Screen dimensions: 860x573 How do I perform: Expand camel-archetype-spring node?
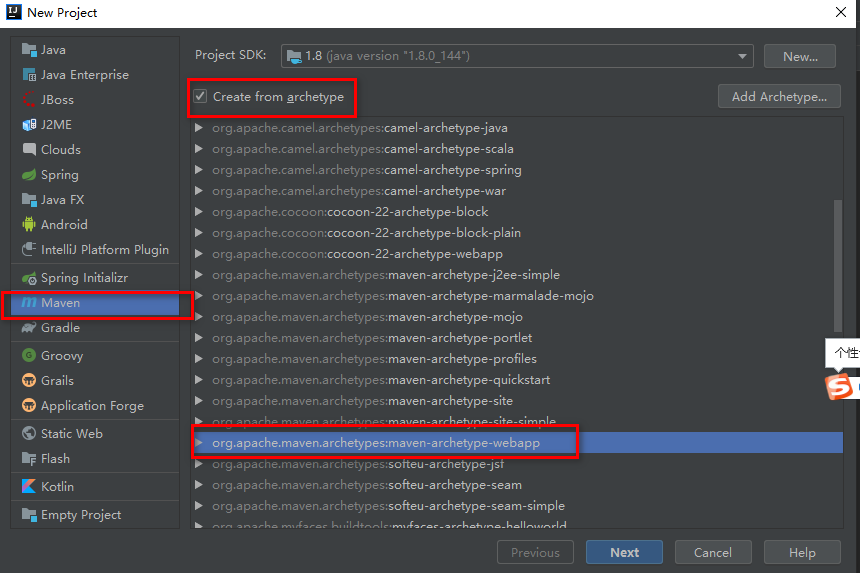tap(199, 170)
